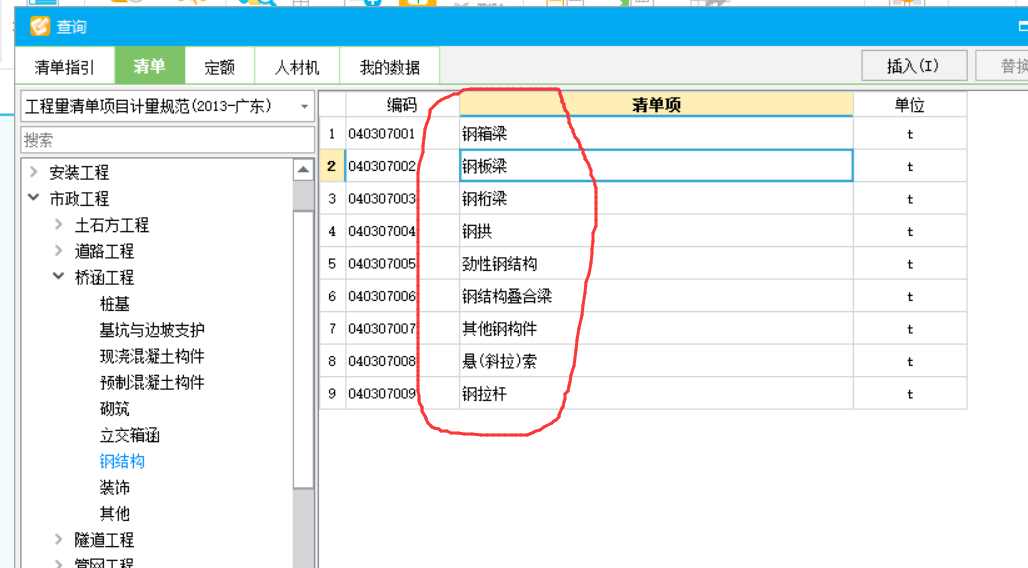The width and height of the screenshot is (1028, 568).
Task: Select 桩基 tree item
Action: pos(115,304)
